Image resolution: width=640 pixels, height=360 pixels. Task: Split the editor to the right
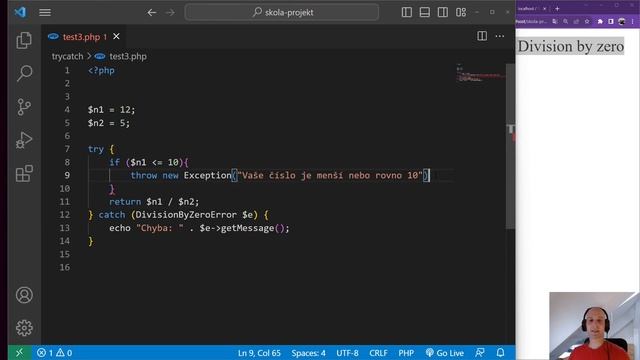482,36
